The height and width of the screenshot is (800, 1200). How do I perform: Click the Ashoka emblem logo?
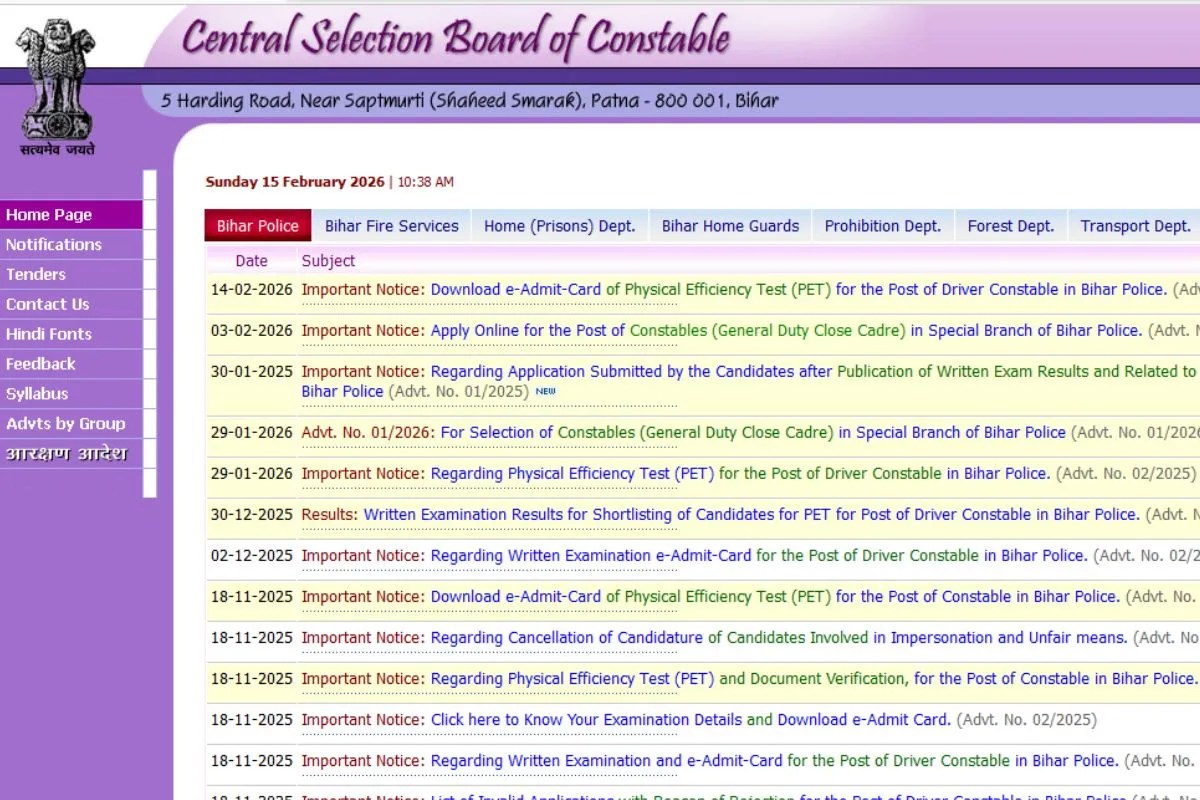click(x=57, y=85)
